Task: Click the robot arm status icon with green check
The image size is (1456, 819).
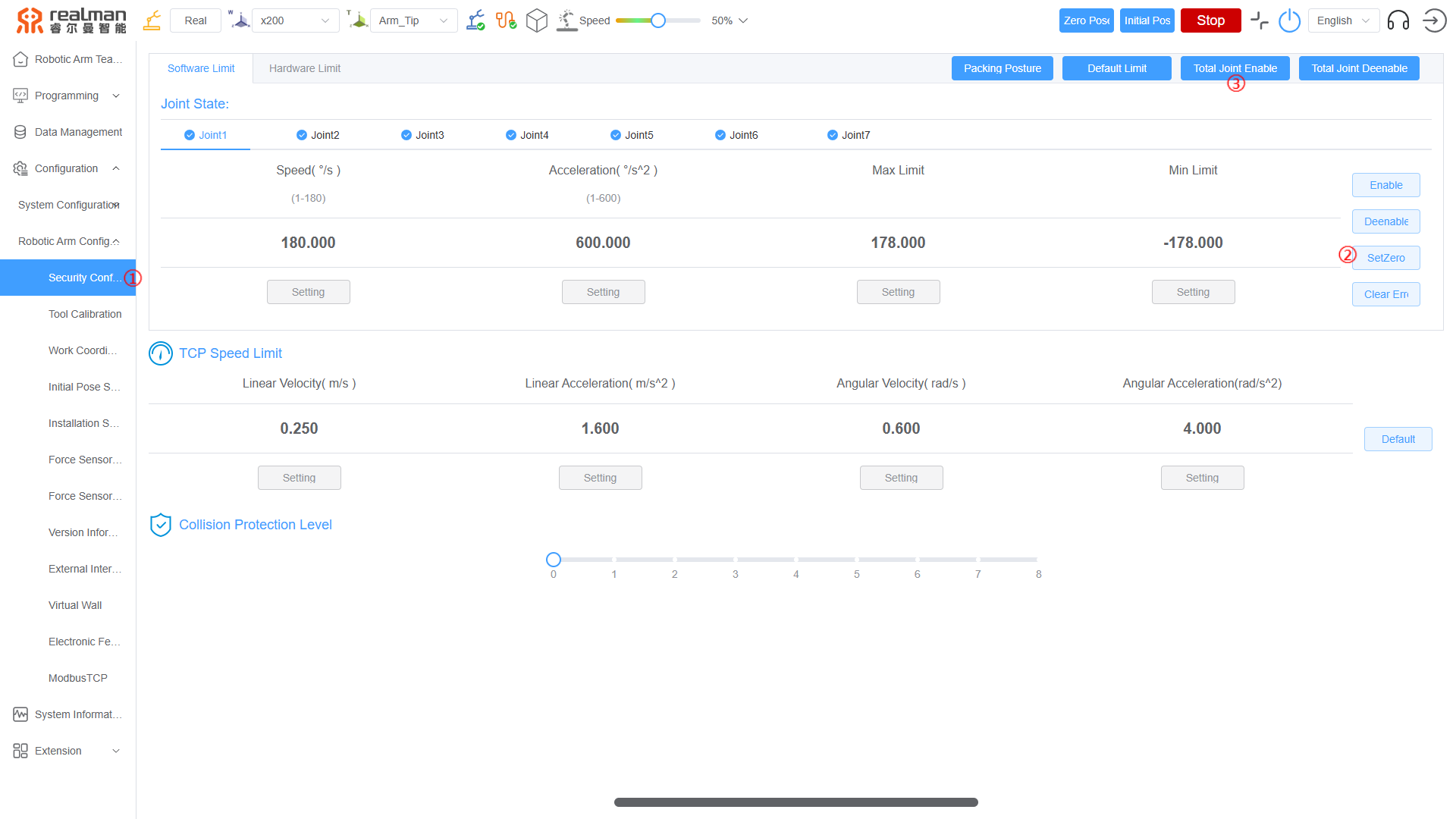Action: [x=475, y=20]
